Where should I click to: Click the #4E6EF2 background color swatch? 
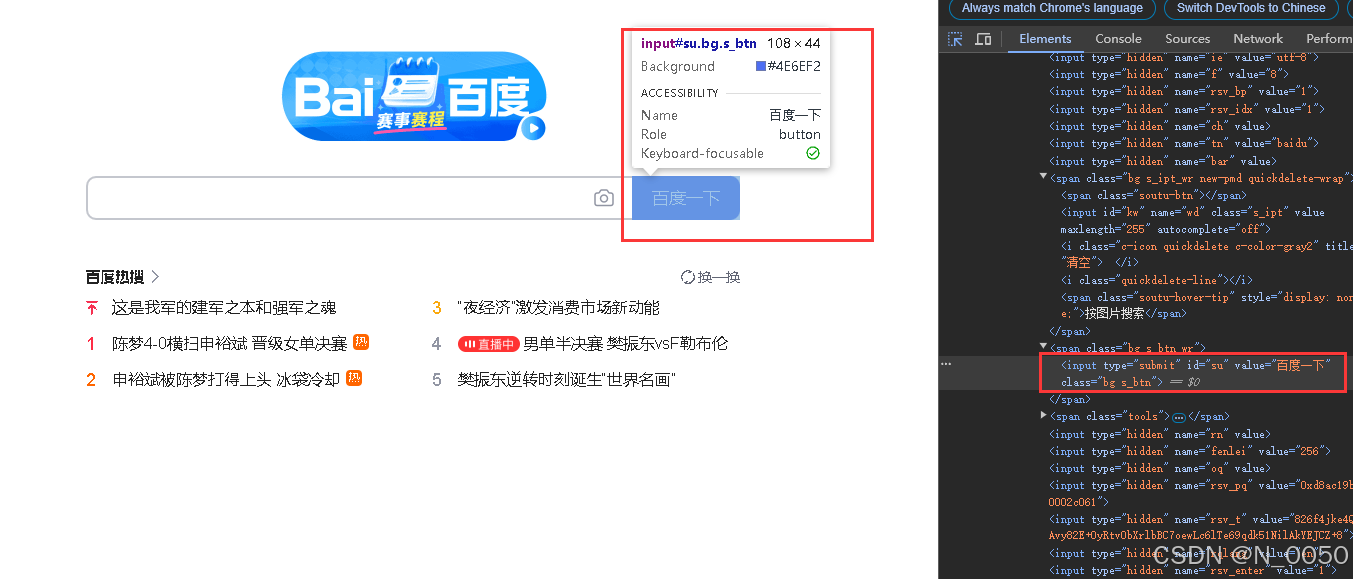pos(761,66)
